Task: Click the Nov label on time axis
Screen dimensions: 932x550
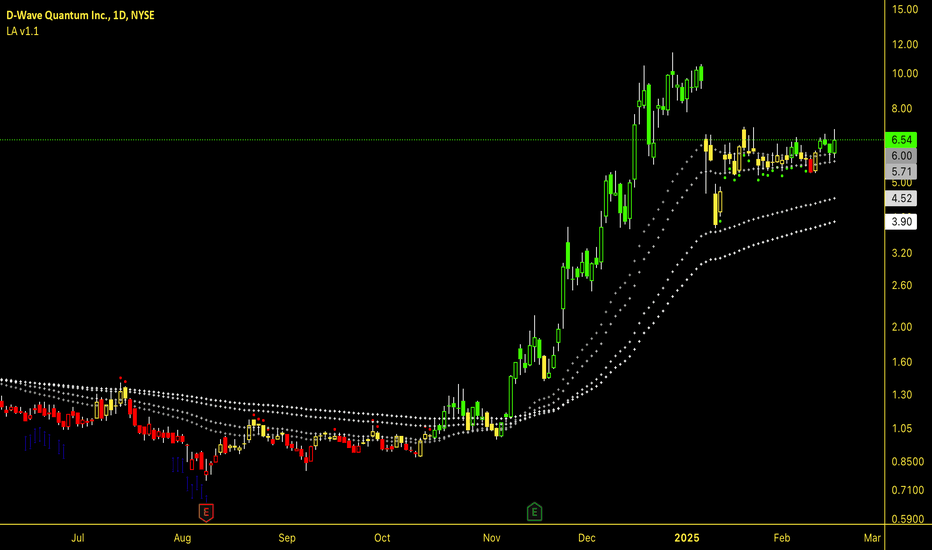Action: [491, 538]
